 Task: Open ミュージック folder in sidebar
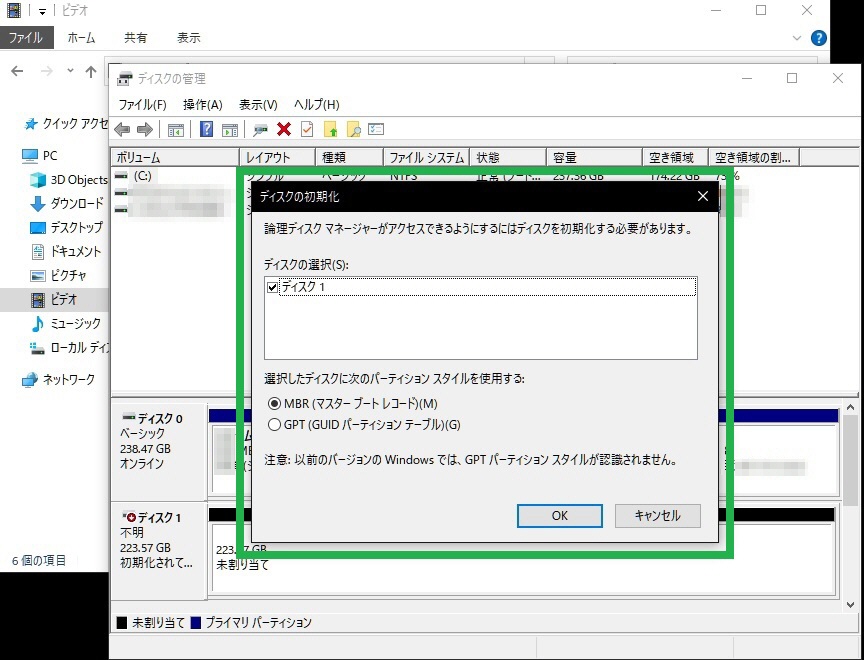(66, 323)
